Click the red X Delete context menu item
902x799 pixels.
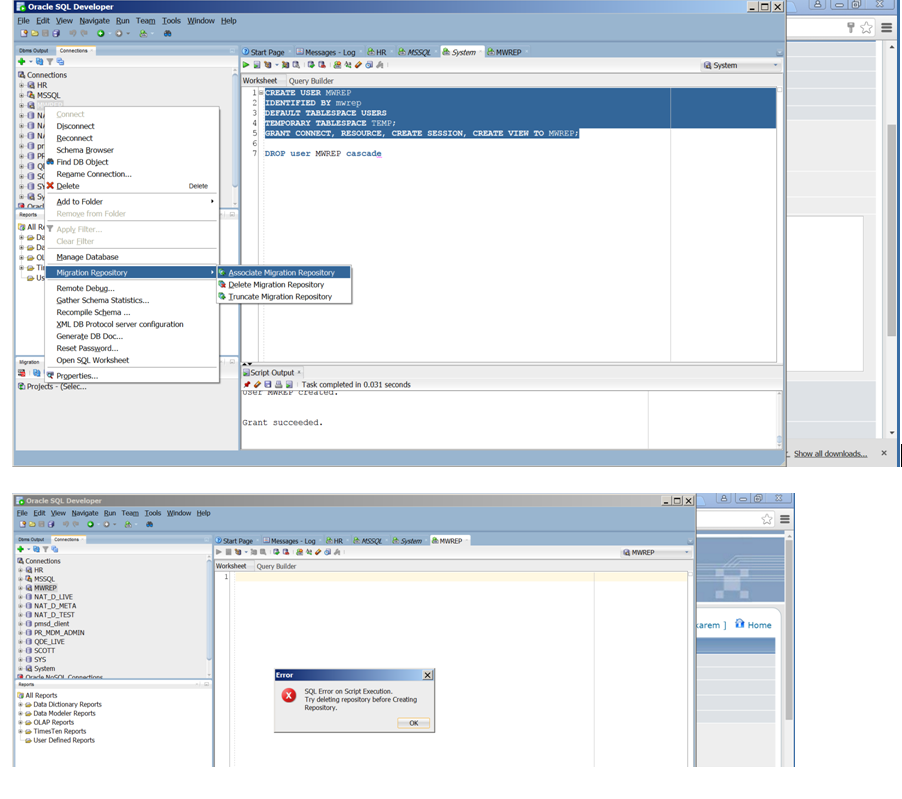click(67, 186)
